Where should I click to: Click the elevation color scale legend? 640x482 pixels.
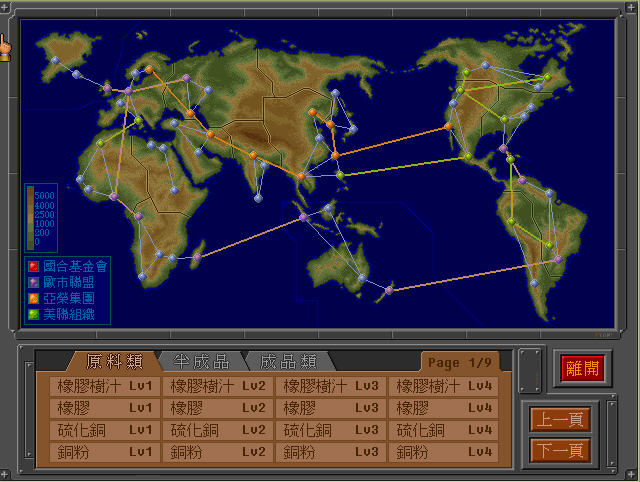pyautogui.click(x=41, y=218)
